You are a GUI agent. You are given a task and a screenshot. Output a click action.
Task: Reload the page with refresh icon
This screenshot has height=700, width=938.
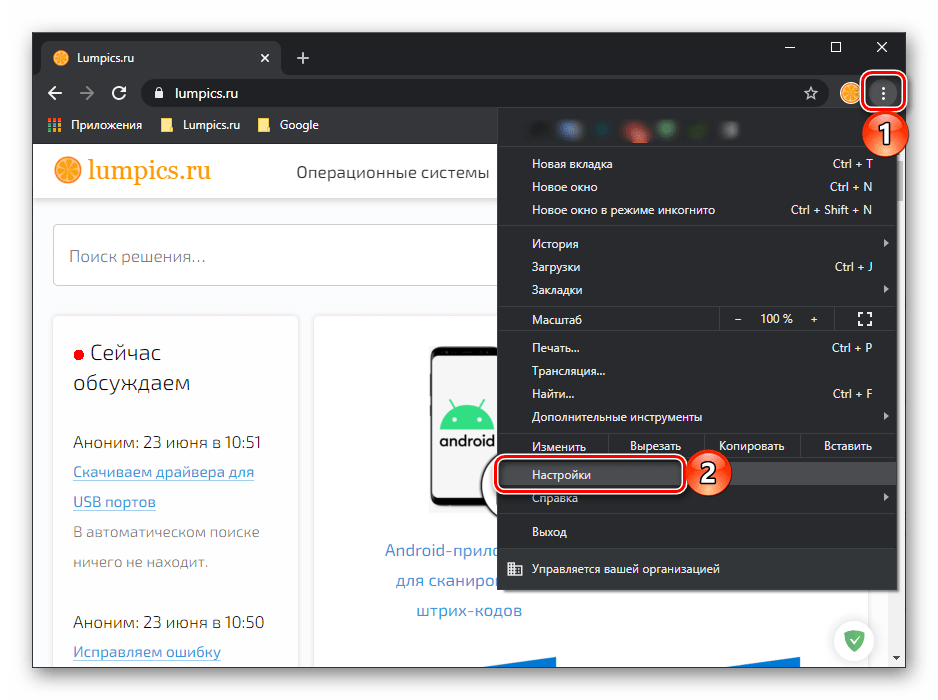(119, 93)
